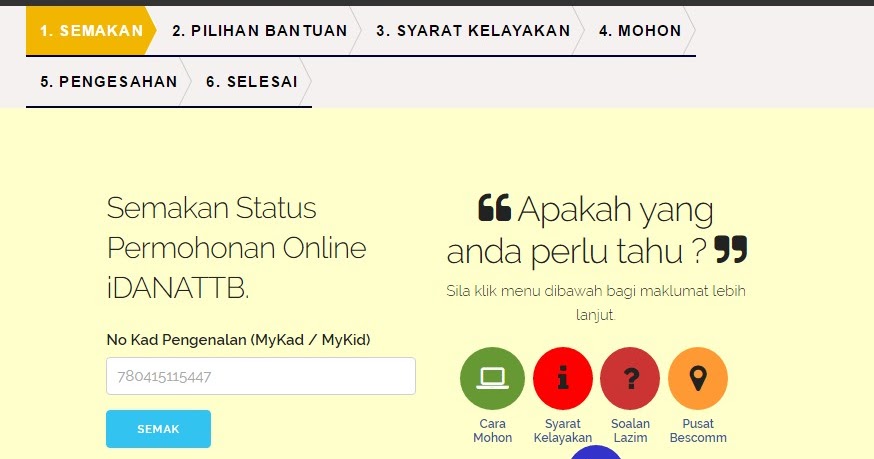Select the 4. MOHON step tab

[x=640, y=31]
